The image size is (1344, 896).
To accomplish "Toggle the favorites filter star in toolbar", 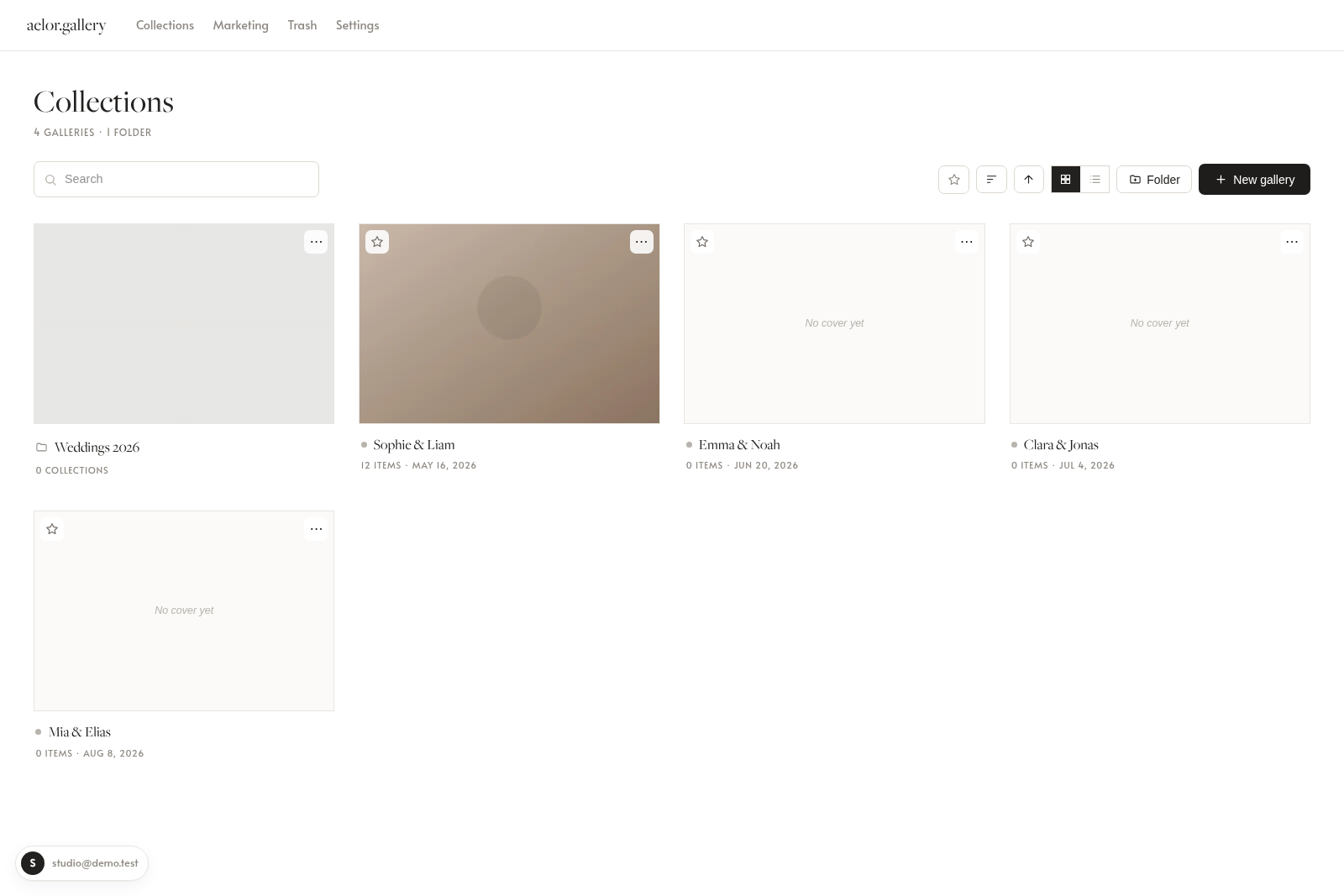I will (953, 179).
